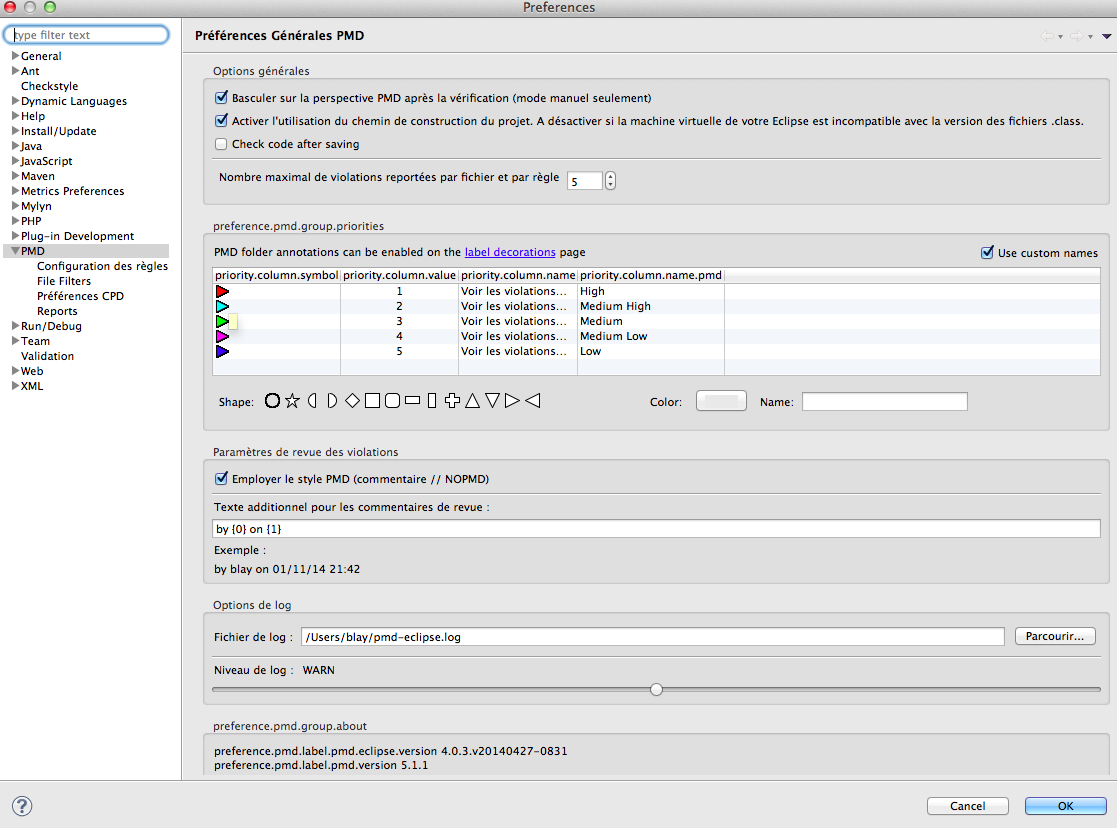Click the red High priority marker
1117x828 pixels.
(222, 292)
